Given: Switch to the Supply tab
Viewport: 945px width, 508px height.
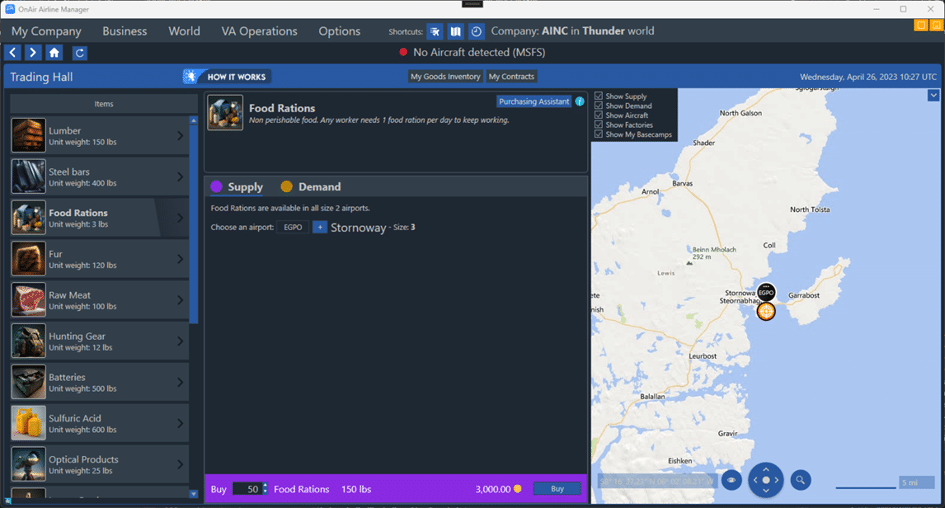Looking at the screenshot, I should 237,187.
